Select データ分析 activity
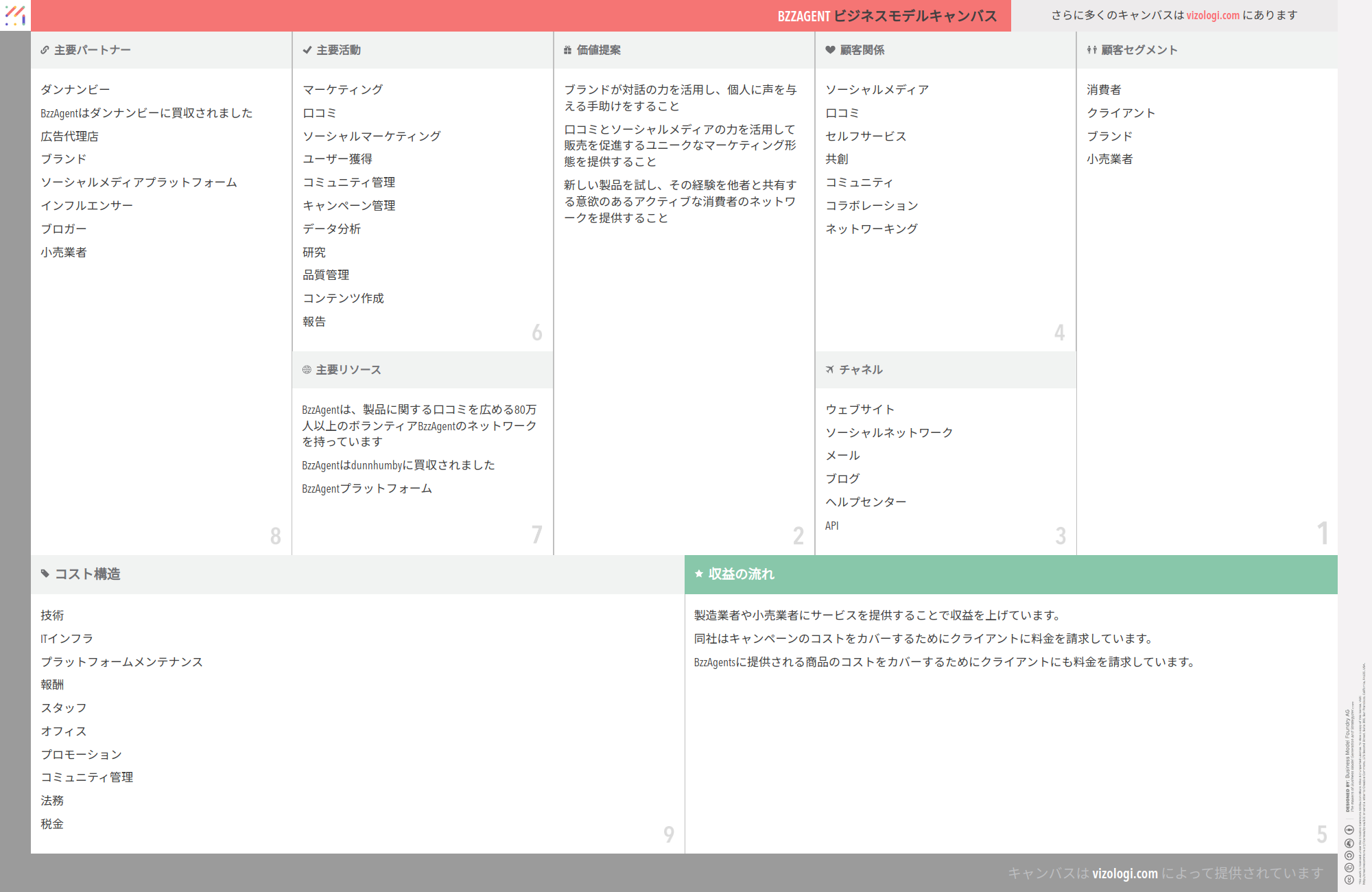The image size is (1372, 892). point(331,229)
